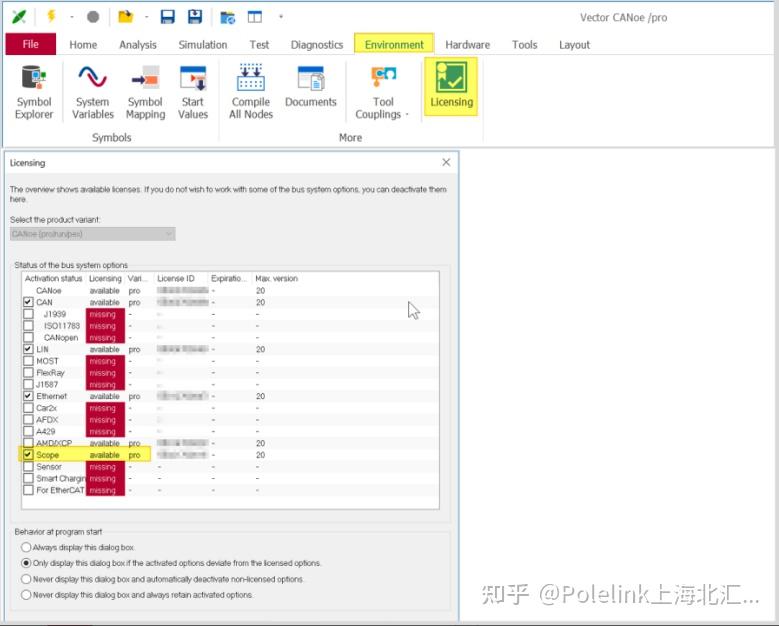
Task: Uncheck the Scope option checkbox
Action: point(28,455)
